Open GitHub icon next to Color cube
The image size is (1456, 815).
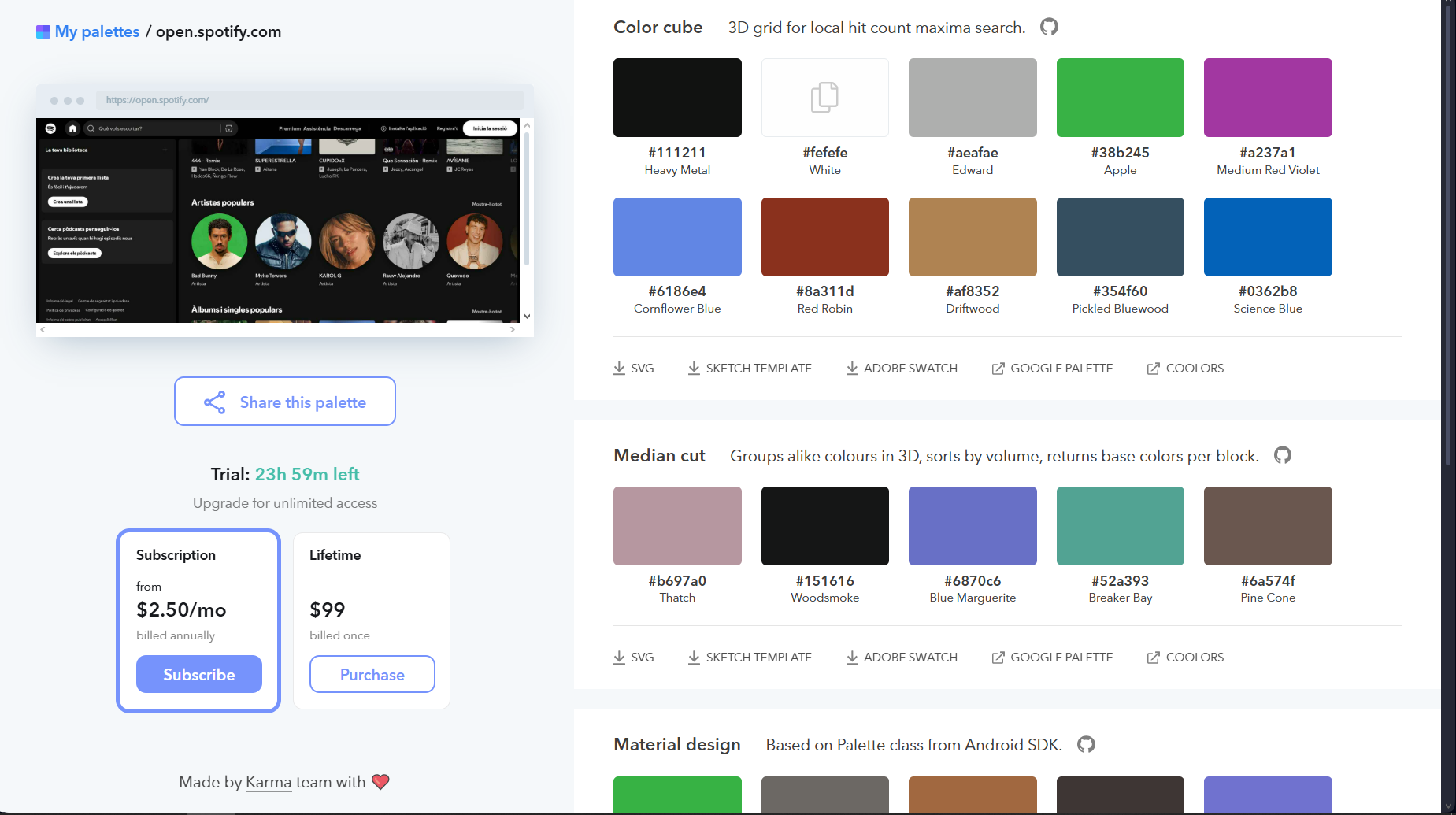tap(1049, 28)
